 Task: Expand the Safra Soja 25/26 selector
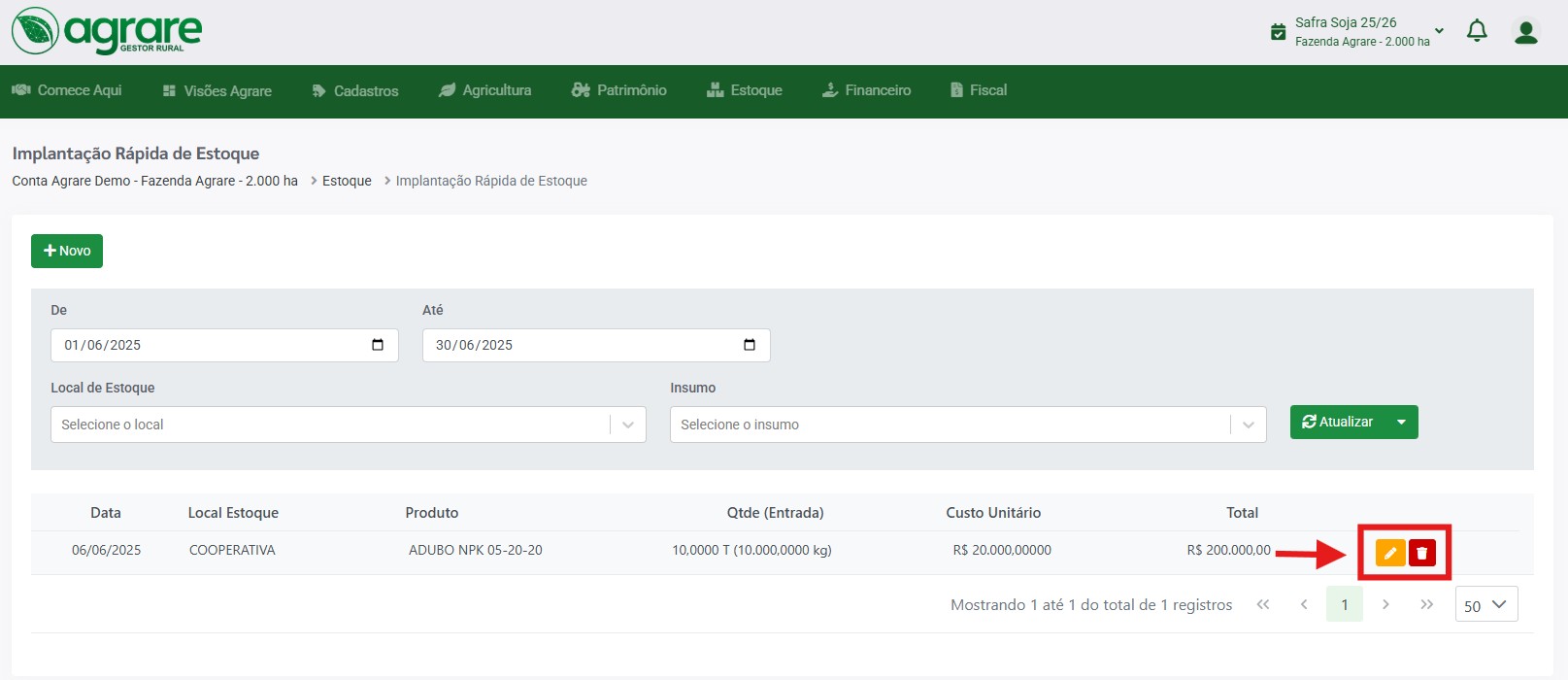point(1439,31)
